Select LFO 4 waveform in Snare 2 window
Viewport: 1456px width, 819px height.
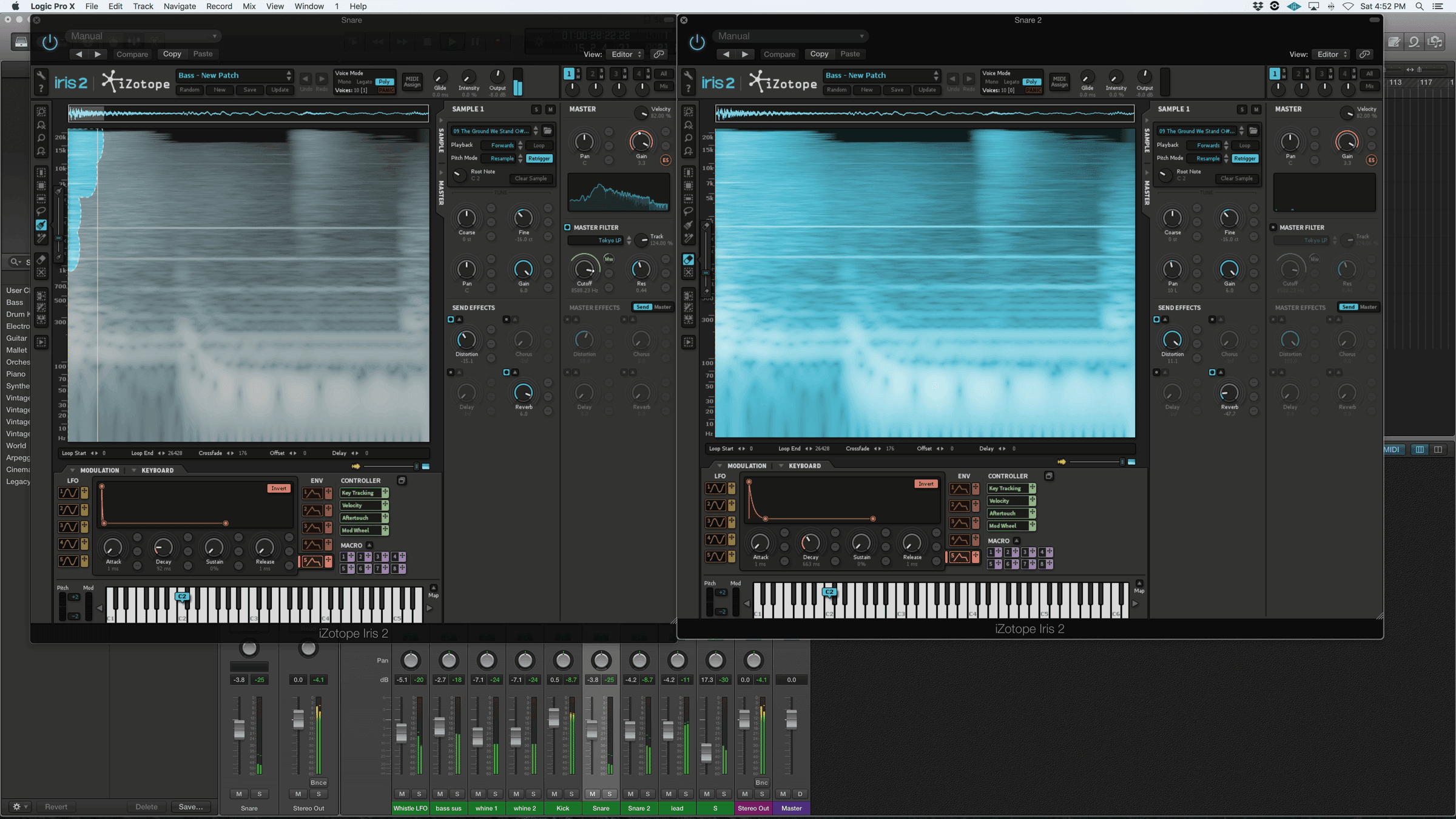coord(715,539)
